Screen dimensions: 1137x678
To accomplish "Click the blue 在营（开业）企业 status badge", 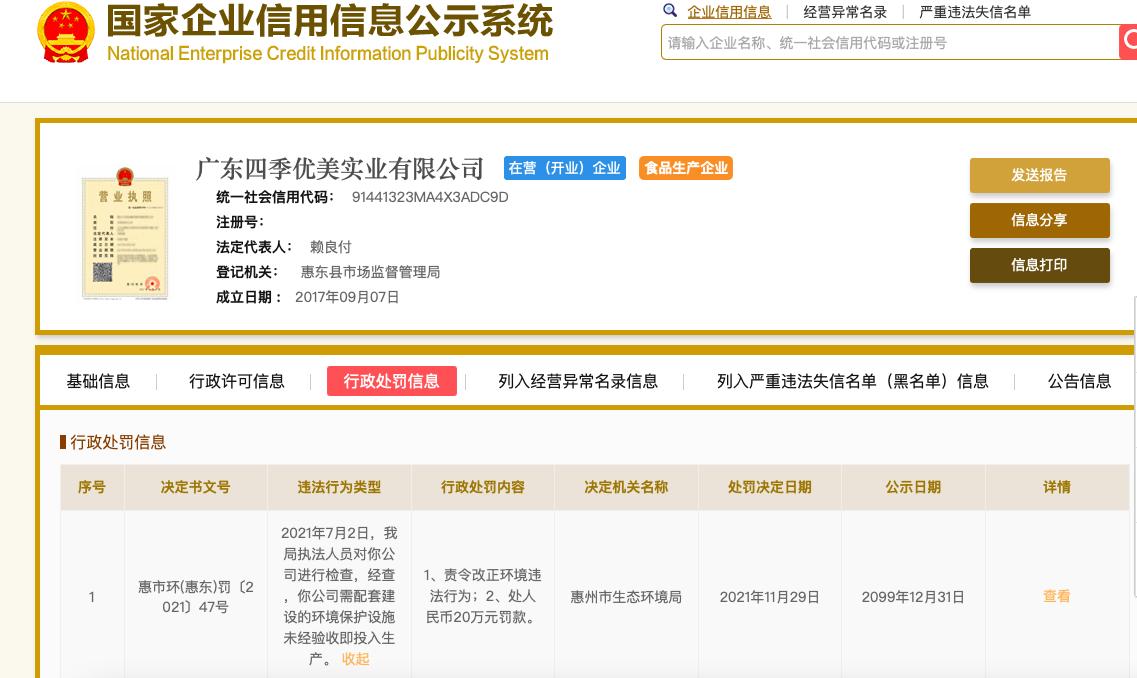I will click(x=564, y=168).
